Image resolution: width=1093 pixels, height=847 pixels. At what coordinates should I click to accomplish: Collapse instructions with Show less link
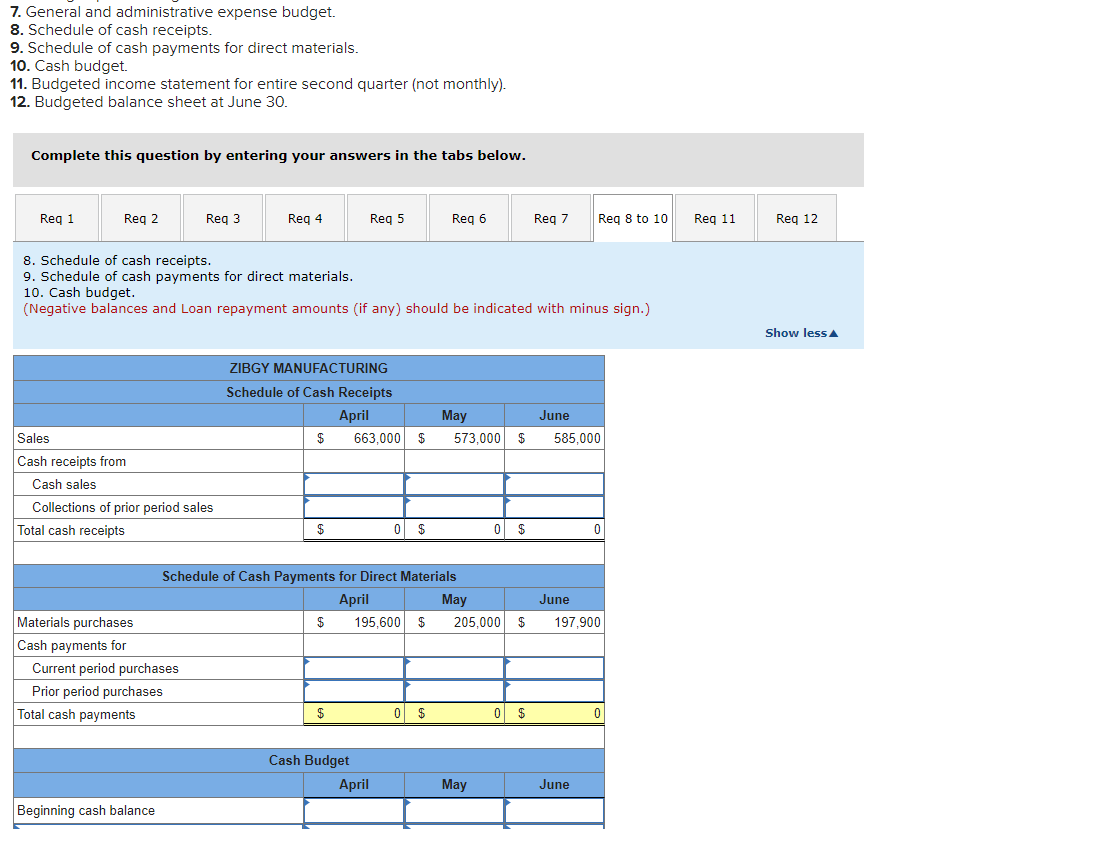pyautogui.click(x=802, y=333)
